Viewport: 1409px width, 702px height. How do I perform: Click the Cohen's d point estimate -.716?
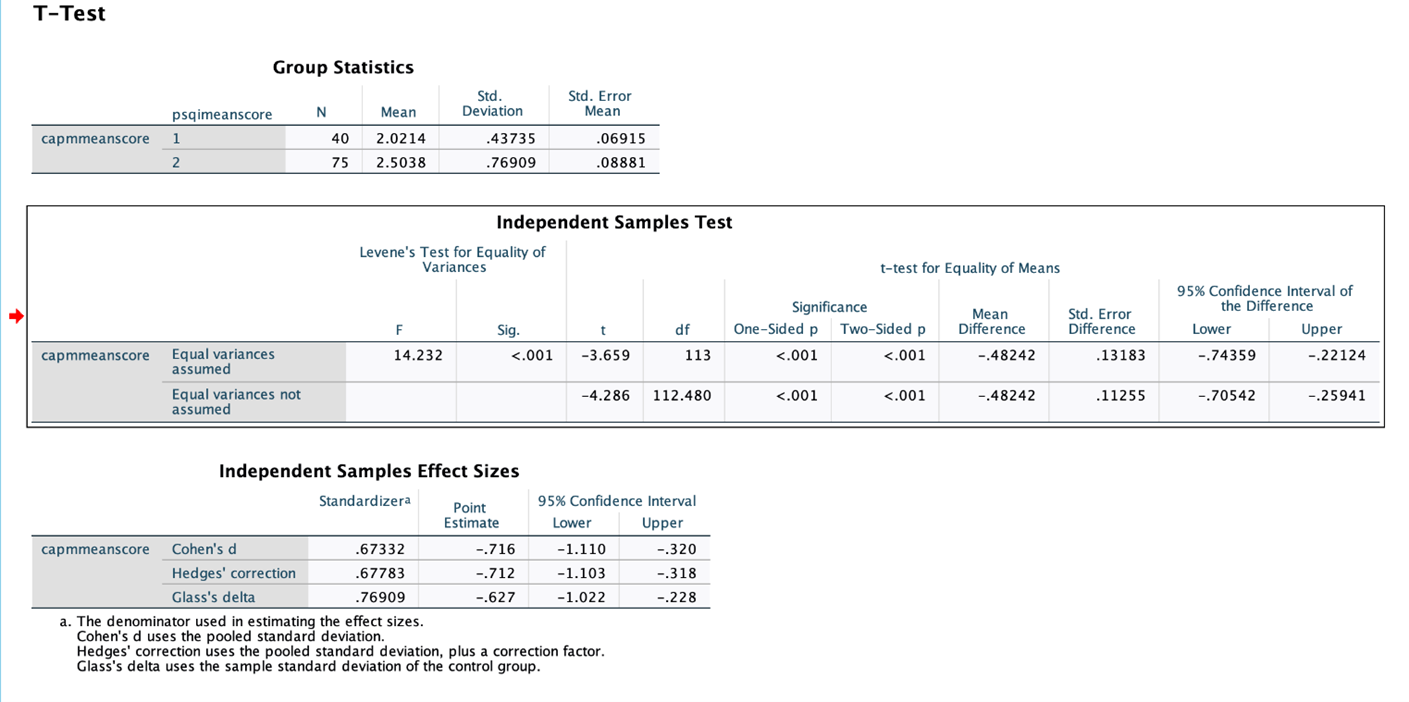coord(495,549)
